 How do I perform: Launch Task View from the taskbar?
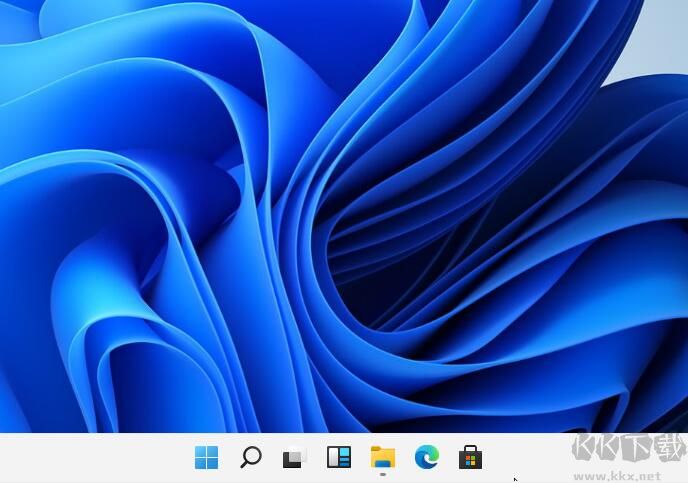[294, 458]
